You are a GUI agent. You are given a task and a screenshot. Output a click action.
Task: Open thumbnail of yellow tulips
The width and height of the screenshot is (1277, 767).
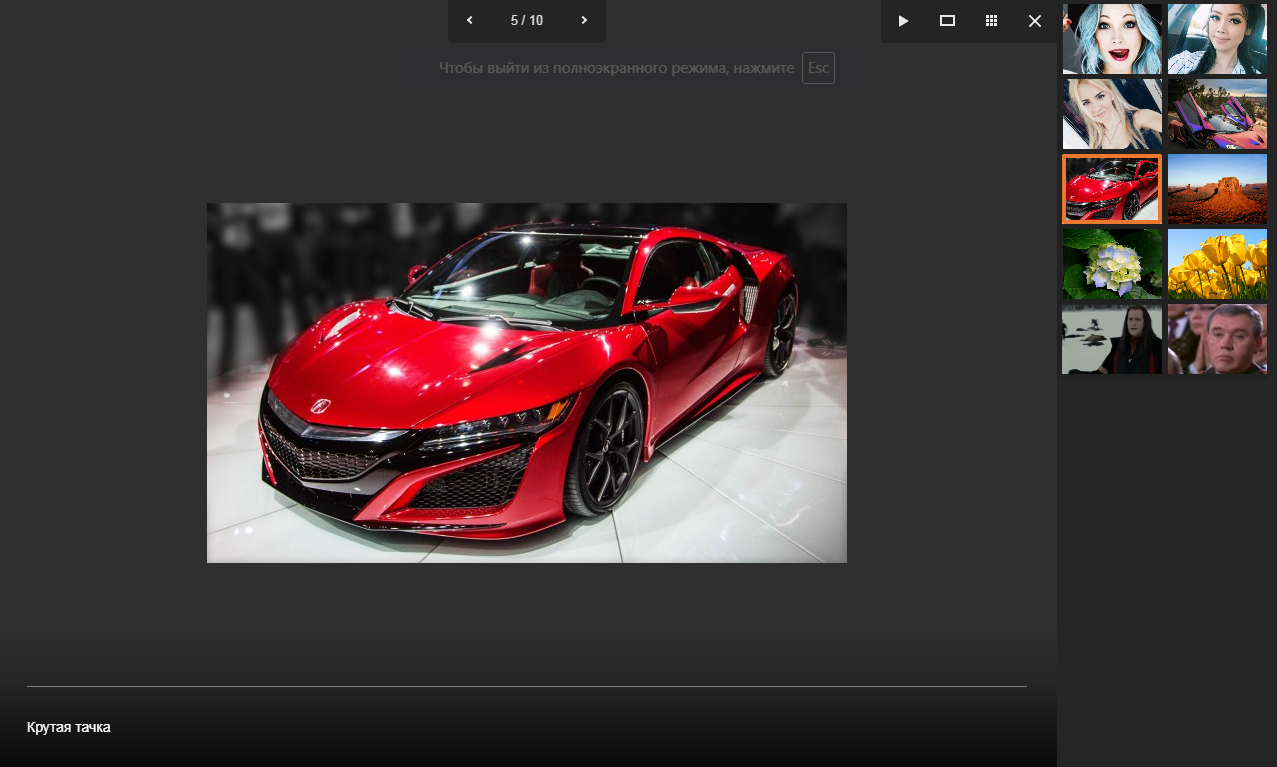coord(1217,264)
